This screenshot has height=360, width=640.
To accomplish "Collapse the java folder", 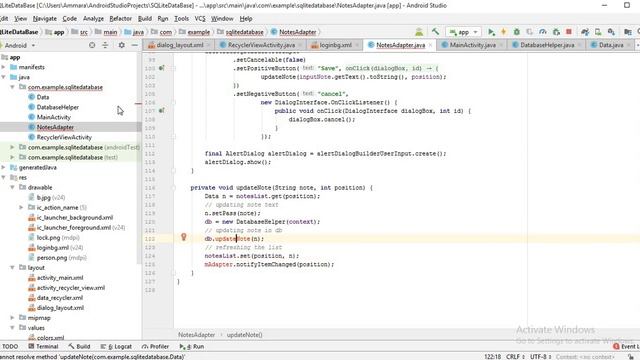I will (x=4, y=77).
